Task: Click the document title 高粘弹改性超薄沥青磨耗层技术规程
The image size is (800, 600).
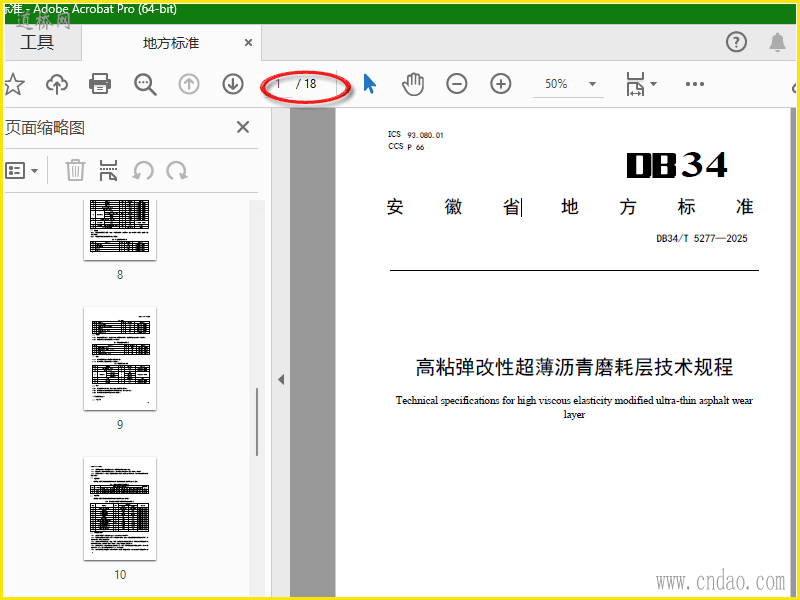Action: click(x=574, y=367)
